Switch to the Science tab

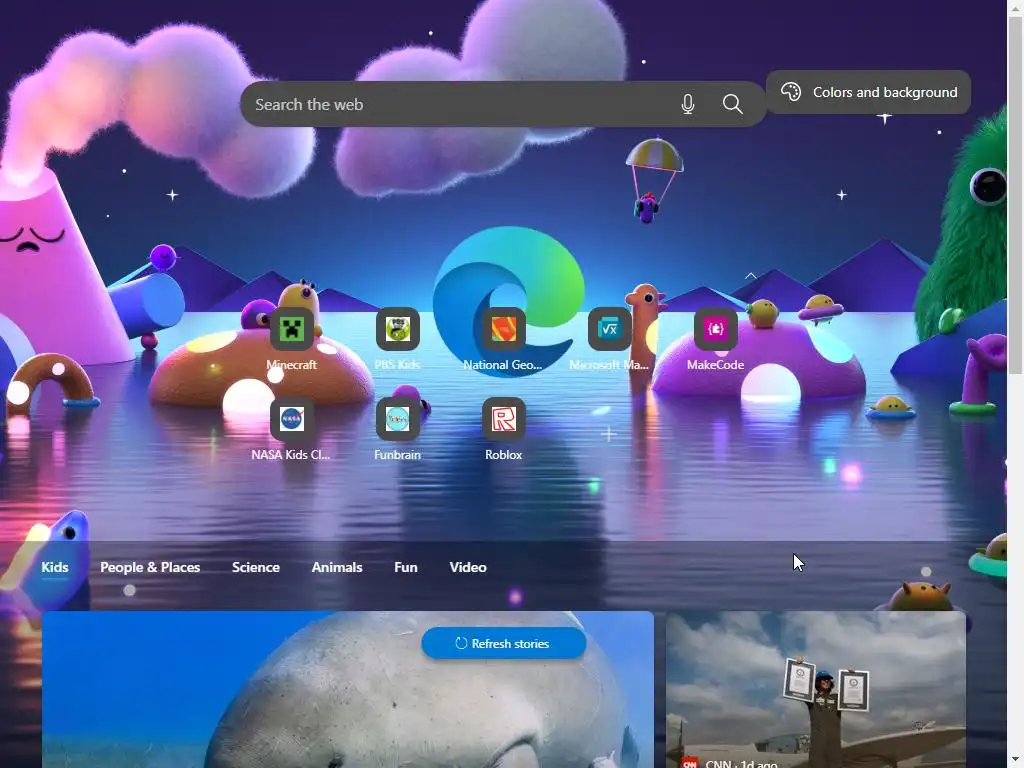pos(256,568)
